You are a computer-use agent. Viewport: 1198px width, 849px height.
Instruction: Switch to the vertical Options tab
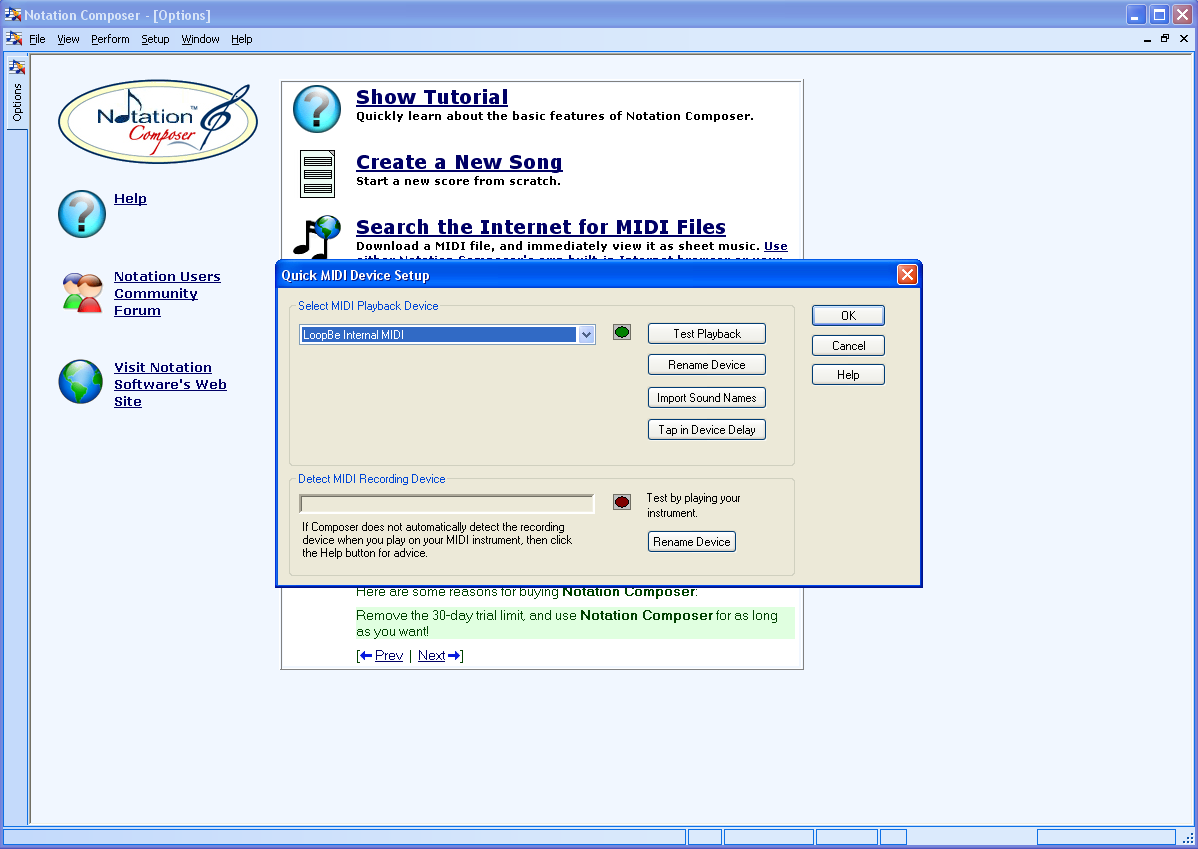coord(17,93)
